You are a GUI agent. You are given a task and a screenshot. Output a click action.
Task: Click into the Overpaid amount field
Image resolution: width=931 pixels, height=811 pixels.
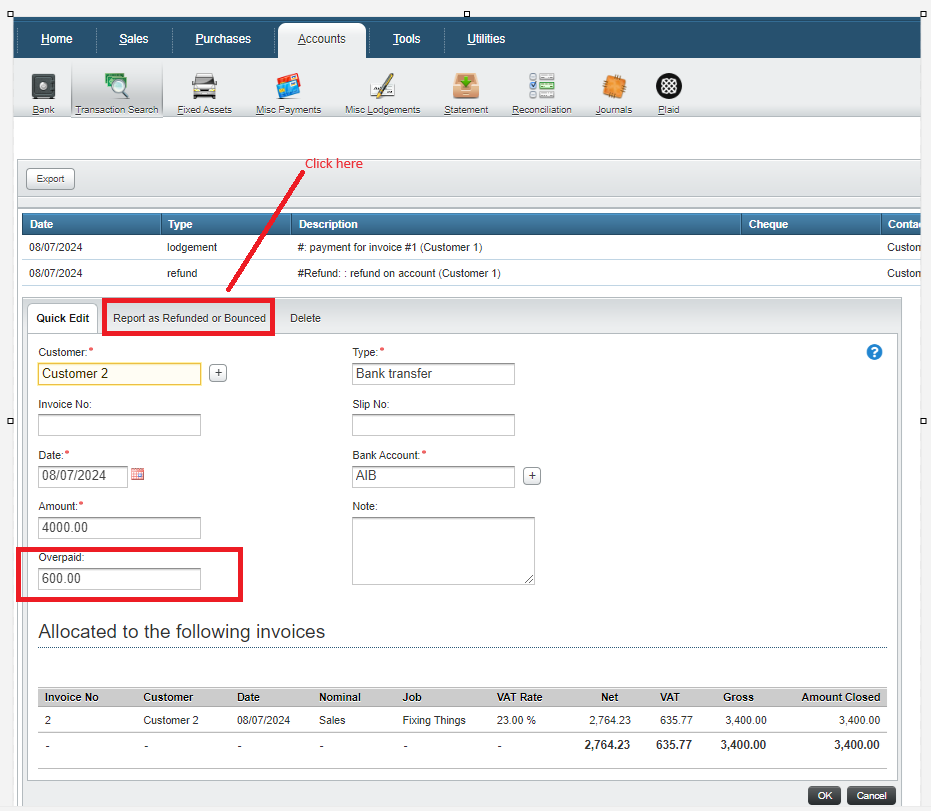(119, 579)
